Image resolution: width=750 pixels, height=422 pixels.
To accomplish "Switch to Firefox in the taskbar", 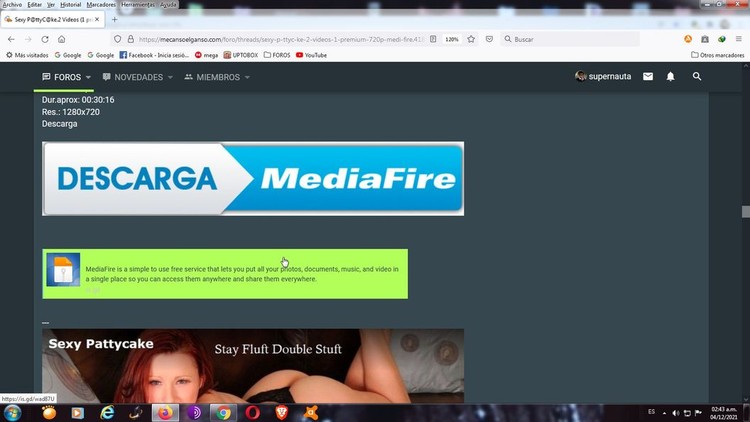I will (165, 412).
